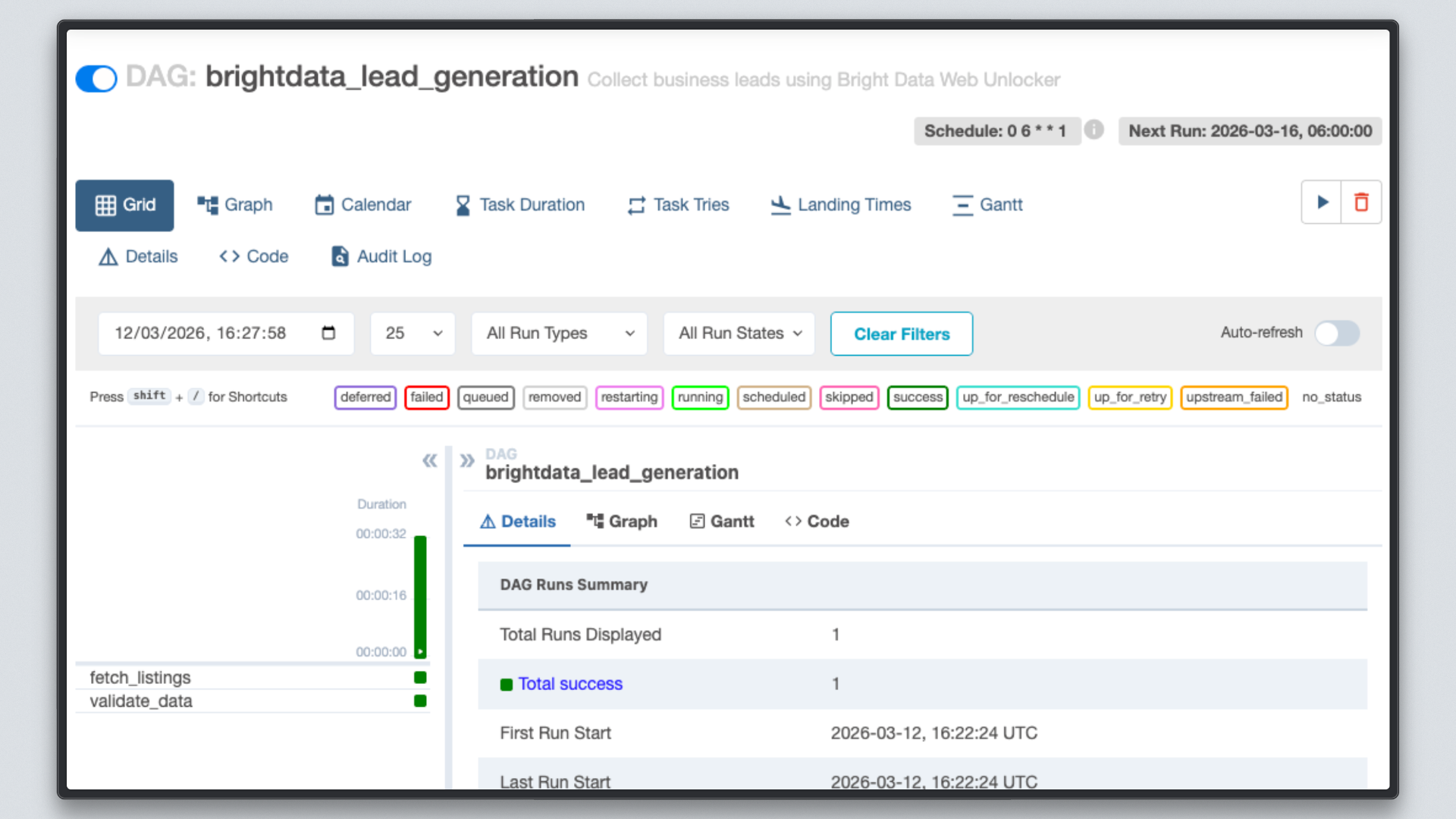This screenshot has height=819, width=1456.
Task: Select the Grid view icon
Action: [124, 205]
